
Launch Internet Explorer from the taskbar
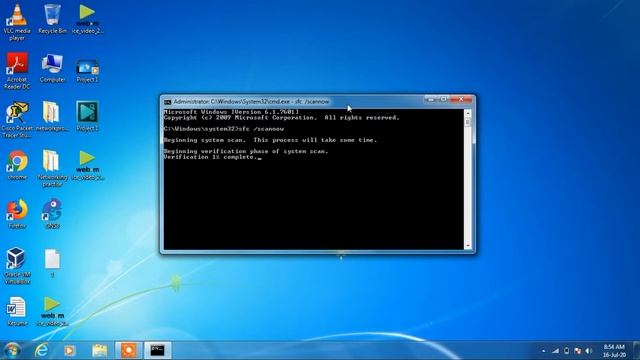tap(41, 350)
